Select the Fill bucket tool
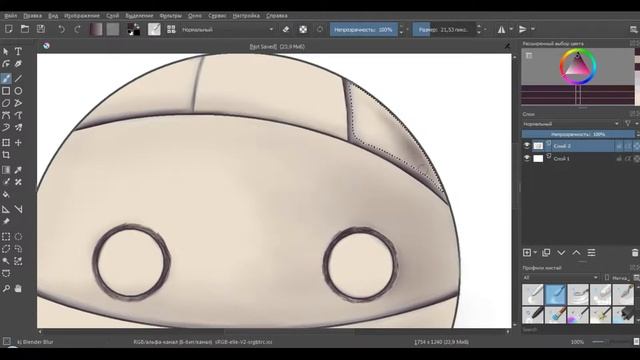Screen dimensions: 640x360 tap(6, 195)
